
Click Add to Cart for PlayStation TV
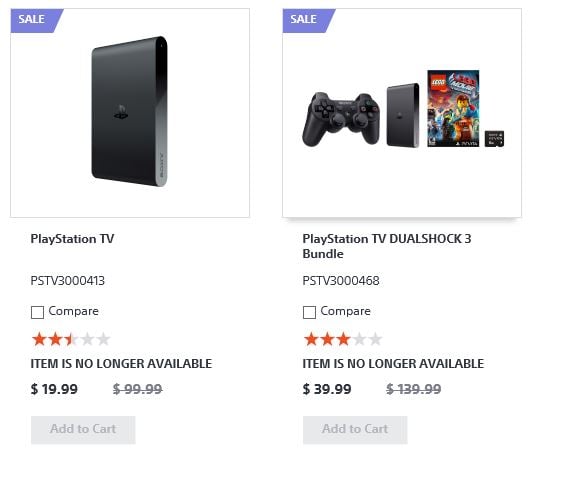(83, 429)
